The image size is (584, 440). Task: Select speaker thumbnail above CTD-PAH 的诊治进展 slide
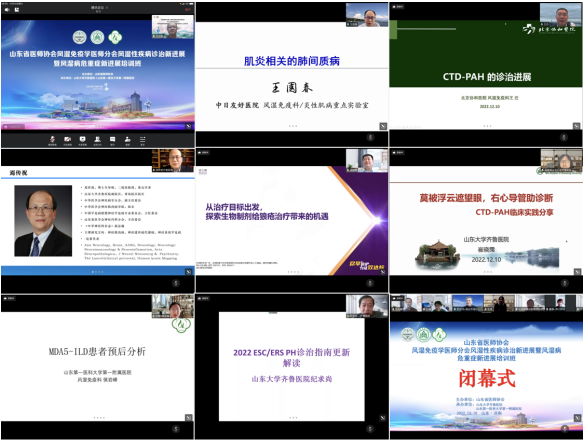coord(561,15)
